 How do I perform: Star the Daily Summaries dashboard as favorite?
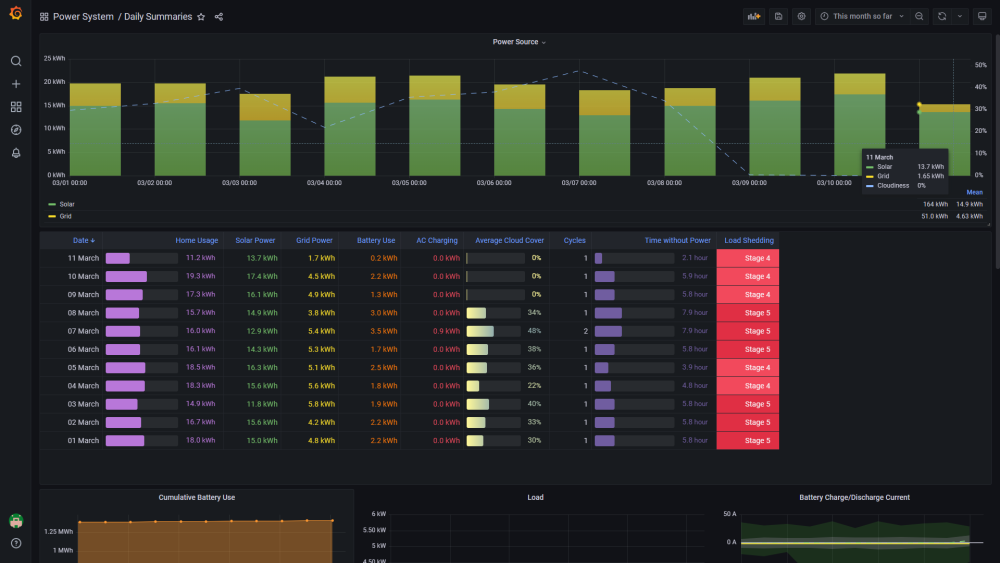[201, 17]
